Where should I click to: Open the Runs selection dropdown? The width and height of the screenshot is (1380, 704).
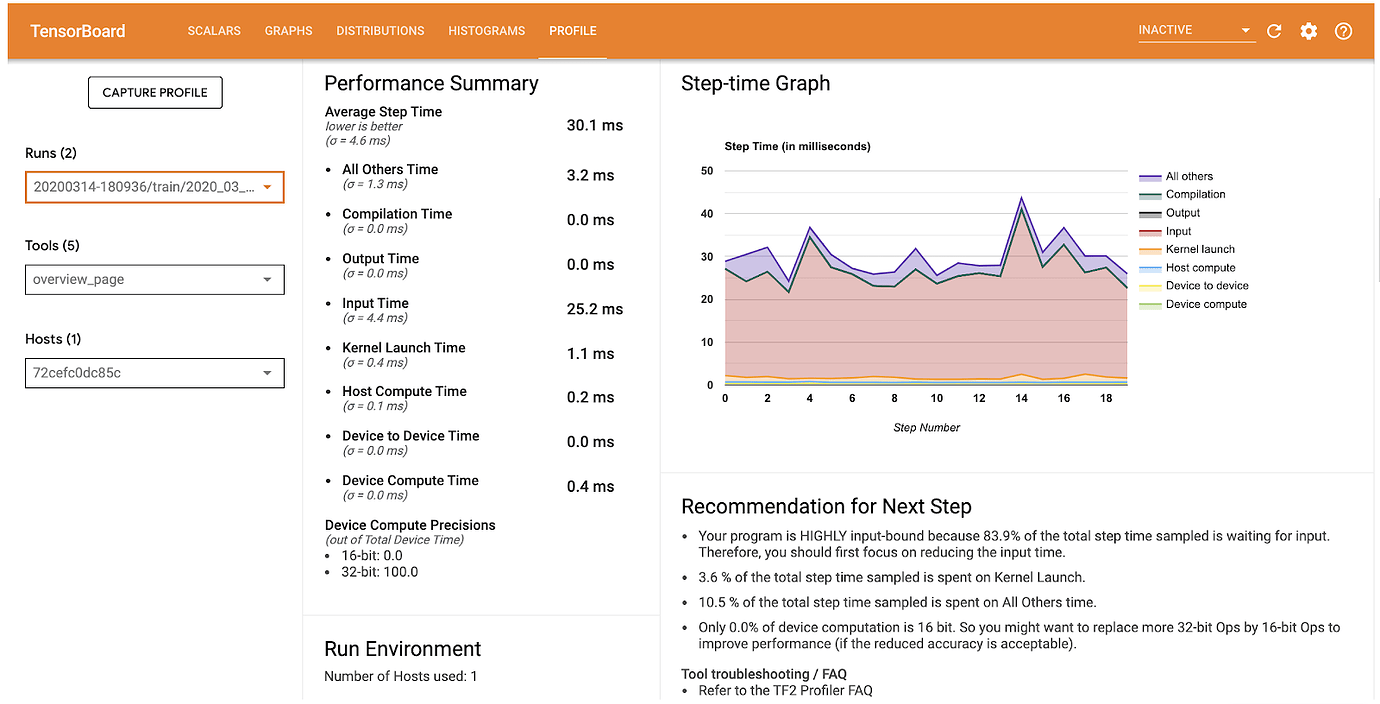[154, 187]
